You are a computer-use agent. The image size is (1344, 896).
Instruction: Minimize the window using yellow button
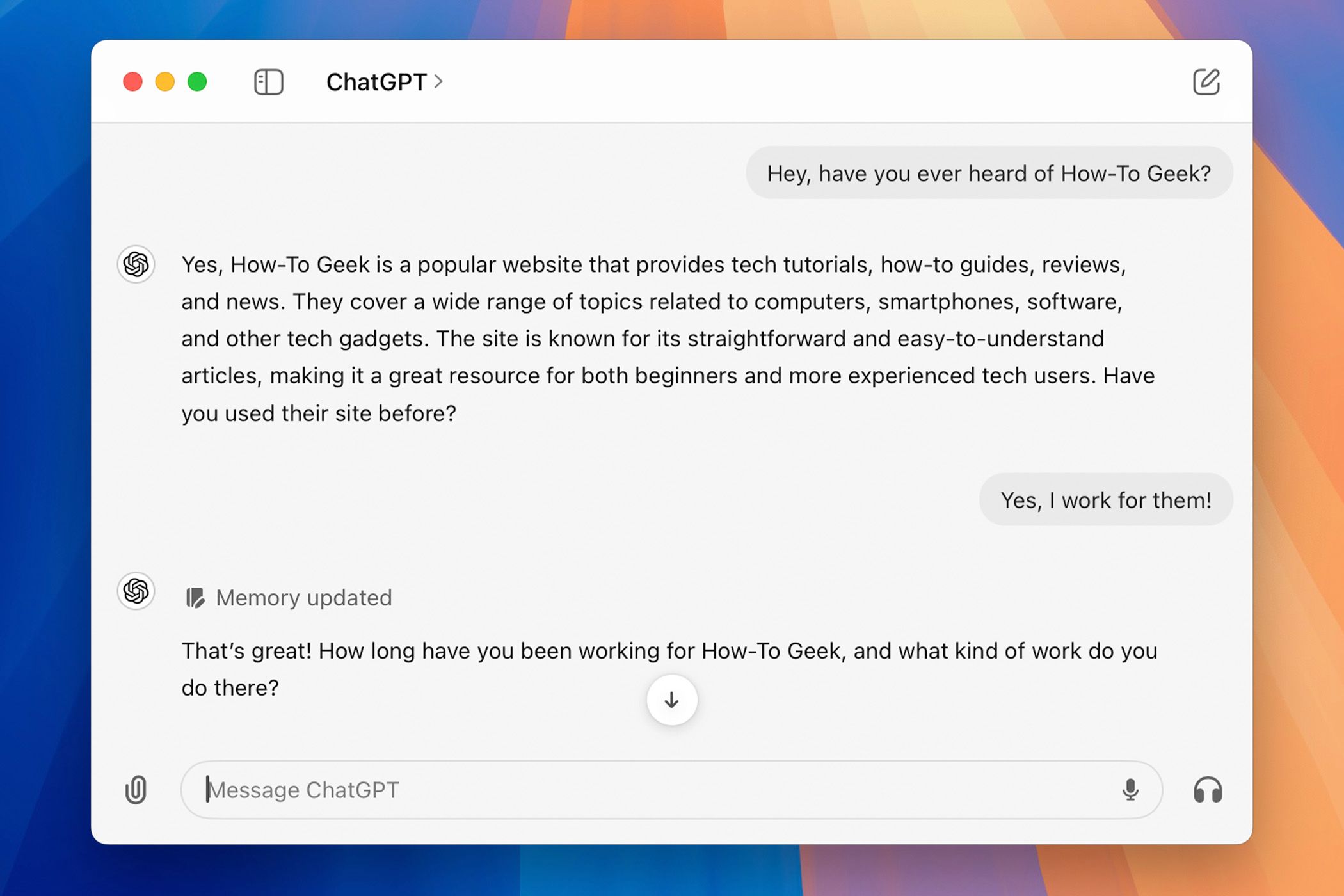tap(165, 82)
